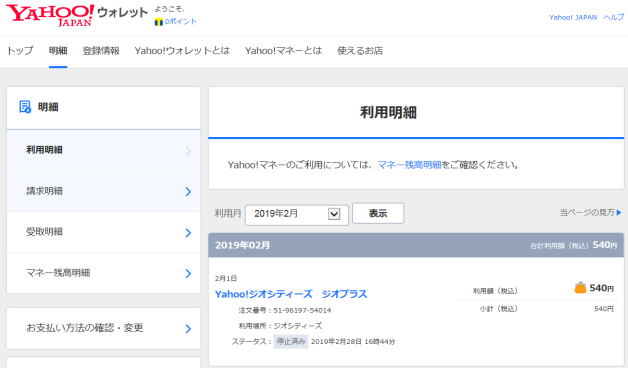Select 請求明細 in the sidebar
The image size is (628, 368).
(103, 191)
